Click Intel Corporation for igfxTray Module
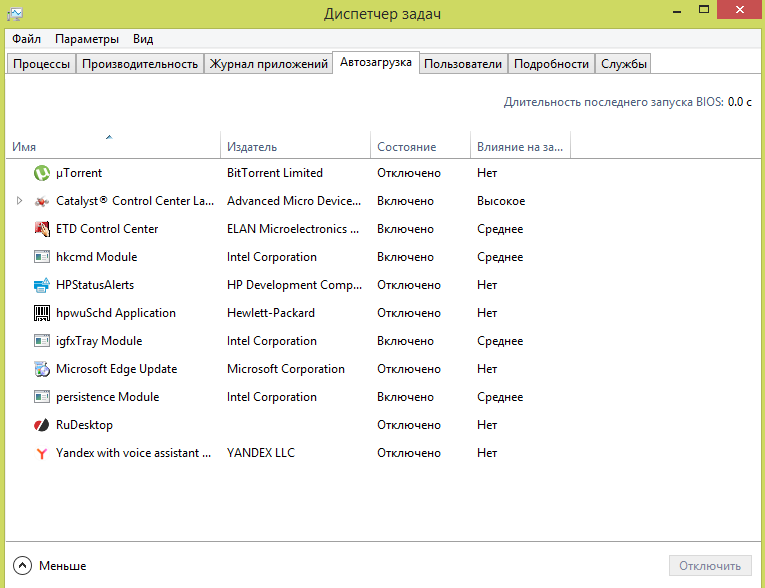The height and width of the screenshot is (588, 765). [272, 341]
